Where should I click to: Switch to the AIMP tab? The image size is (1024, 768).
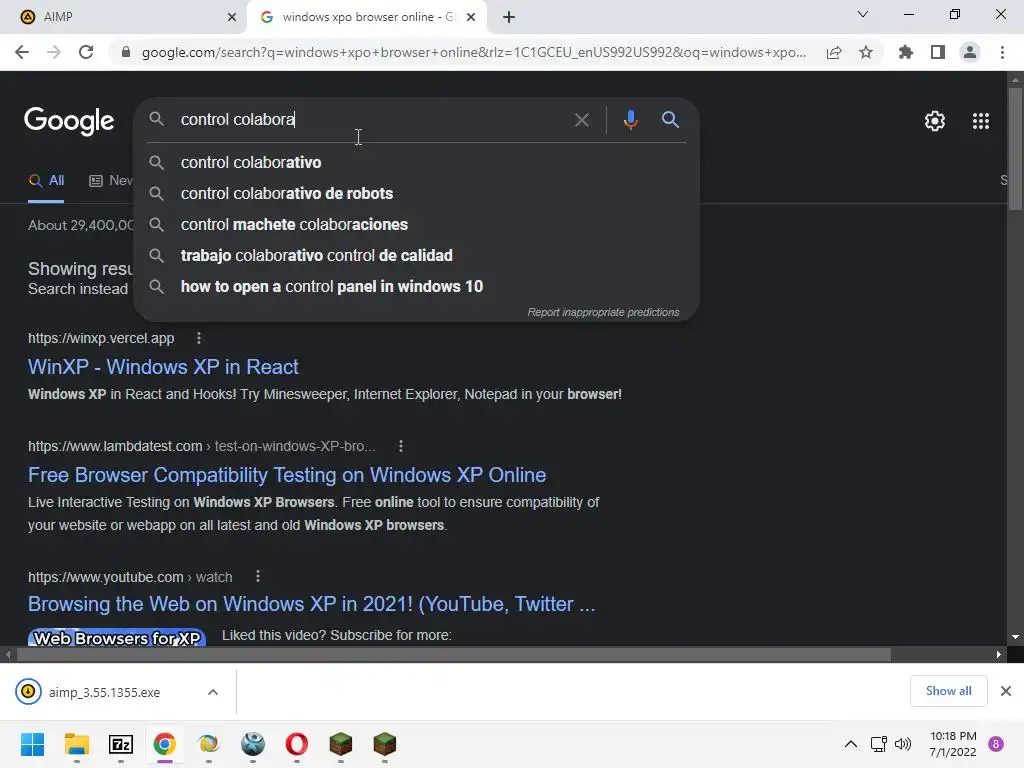pos(124,17)
